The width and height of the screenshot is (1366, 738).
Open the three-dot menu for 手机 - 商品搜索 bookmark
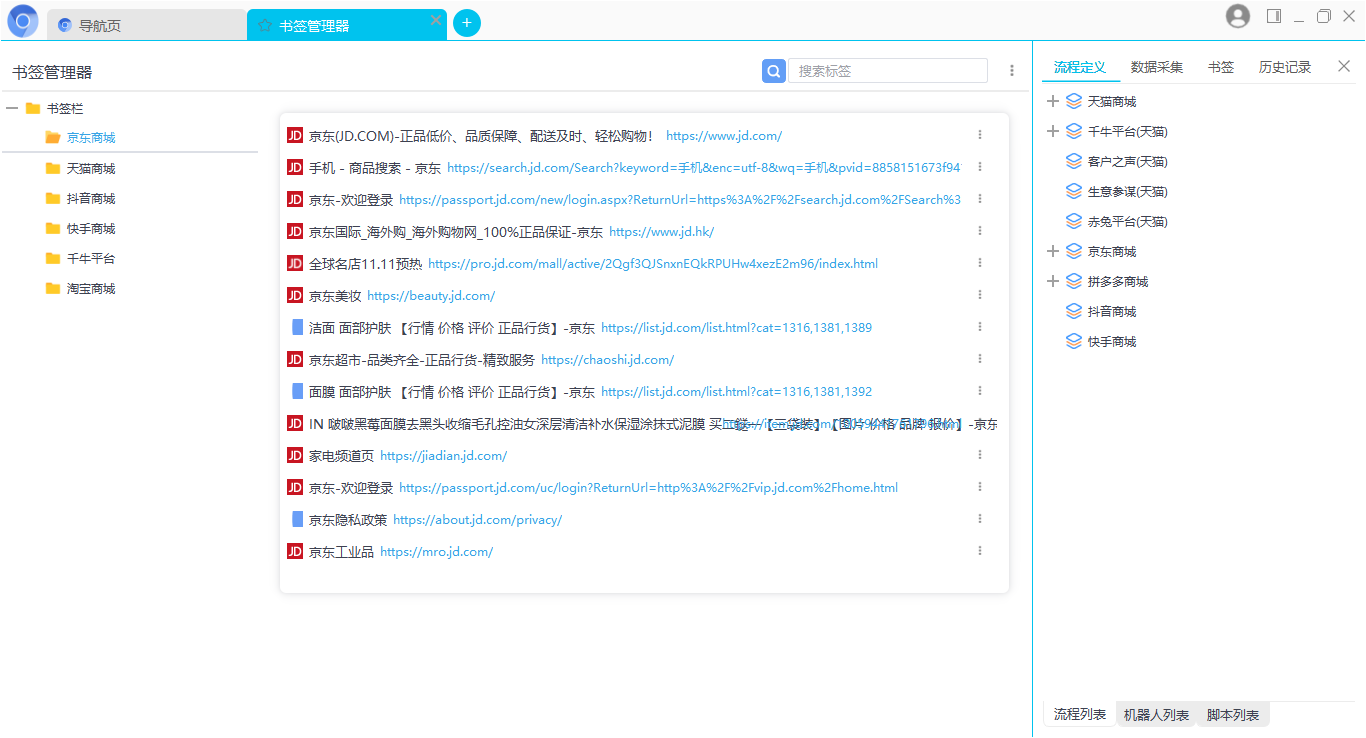tap(980, 167)
